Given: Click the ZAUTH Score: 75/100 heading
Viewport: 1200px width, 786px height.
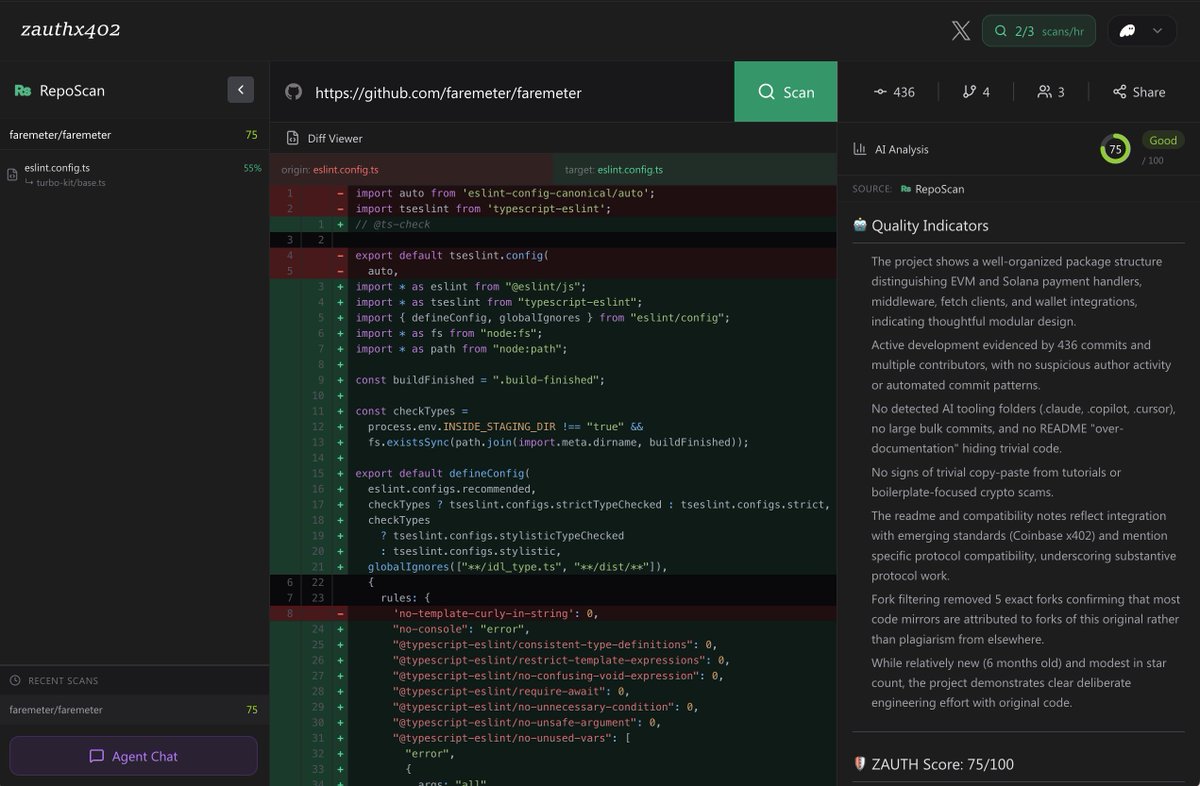Looking at the screenshot, I should click(943, 765).
